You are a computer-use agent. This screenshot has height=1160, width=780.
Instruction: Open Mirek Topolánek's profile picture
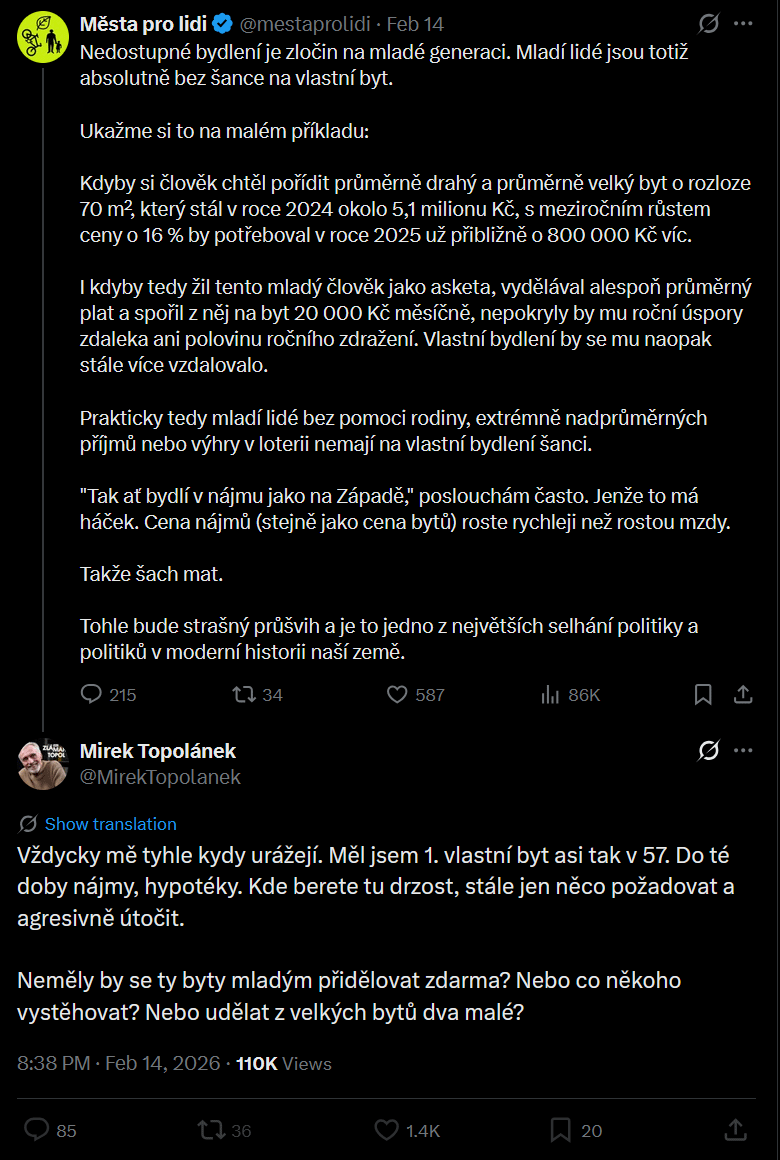[43, 763]
